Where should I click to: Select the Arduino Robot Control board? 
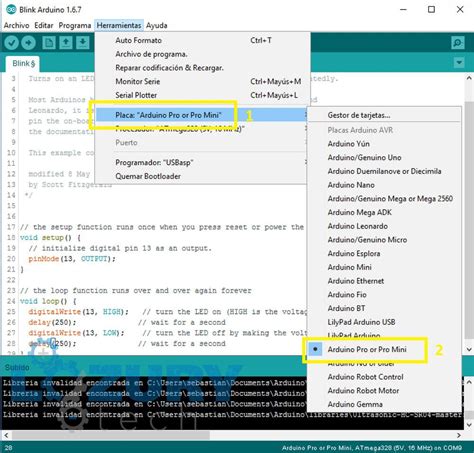click(x=384, y=377)
